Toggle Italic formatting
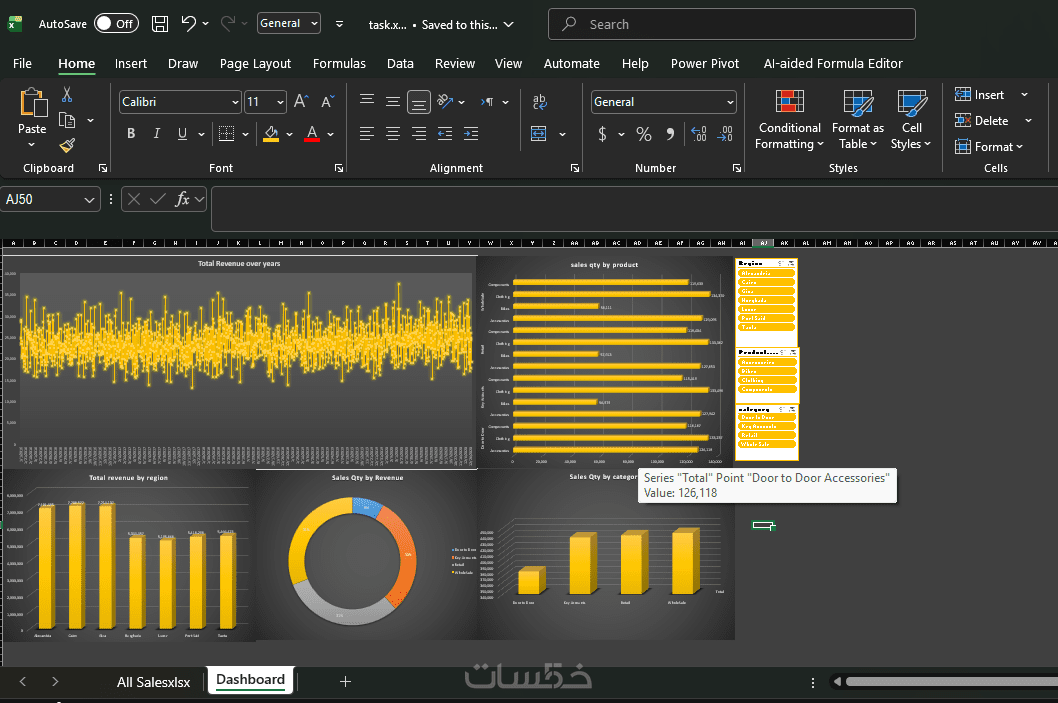 (x=157, y=134)
